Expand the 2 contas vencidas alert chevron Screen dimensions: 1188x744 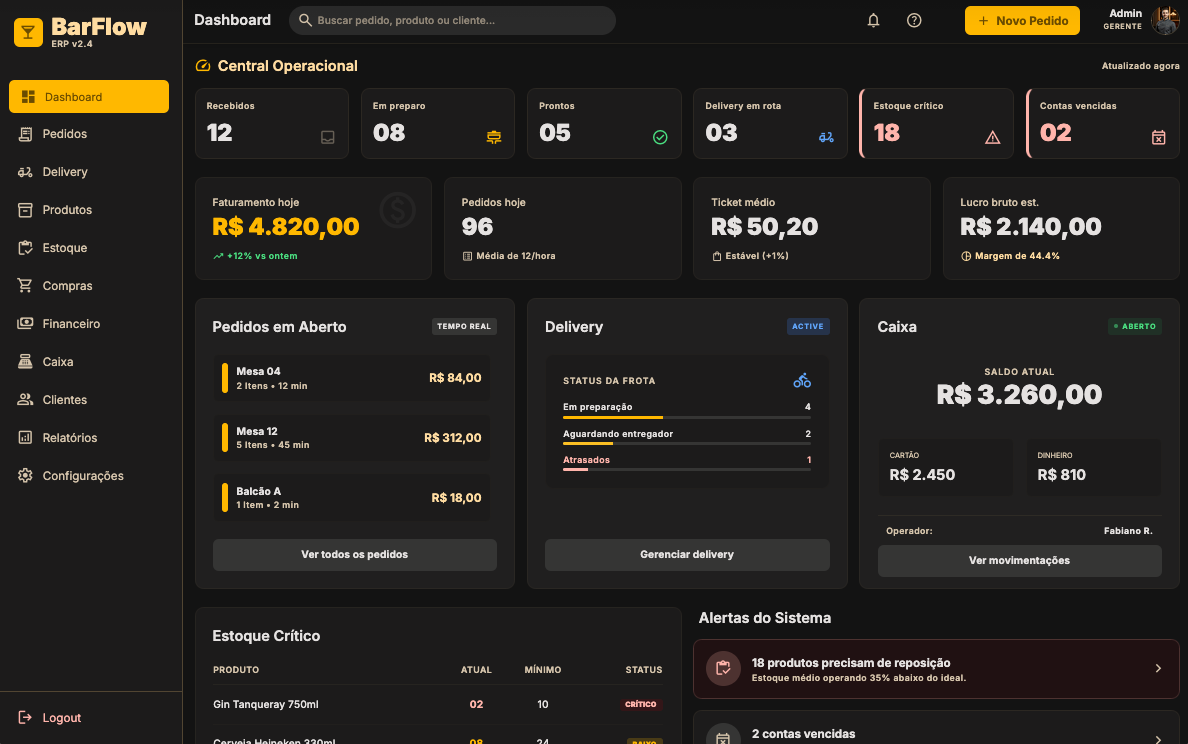1158,738
